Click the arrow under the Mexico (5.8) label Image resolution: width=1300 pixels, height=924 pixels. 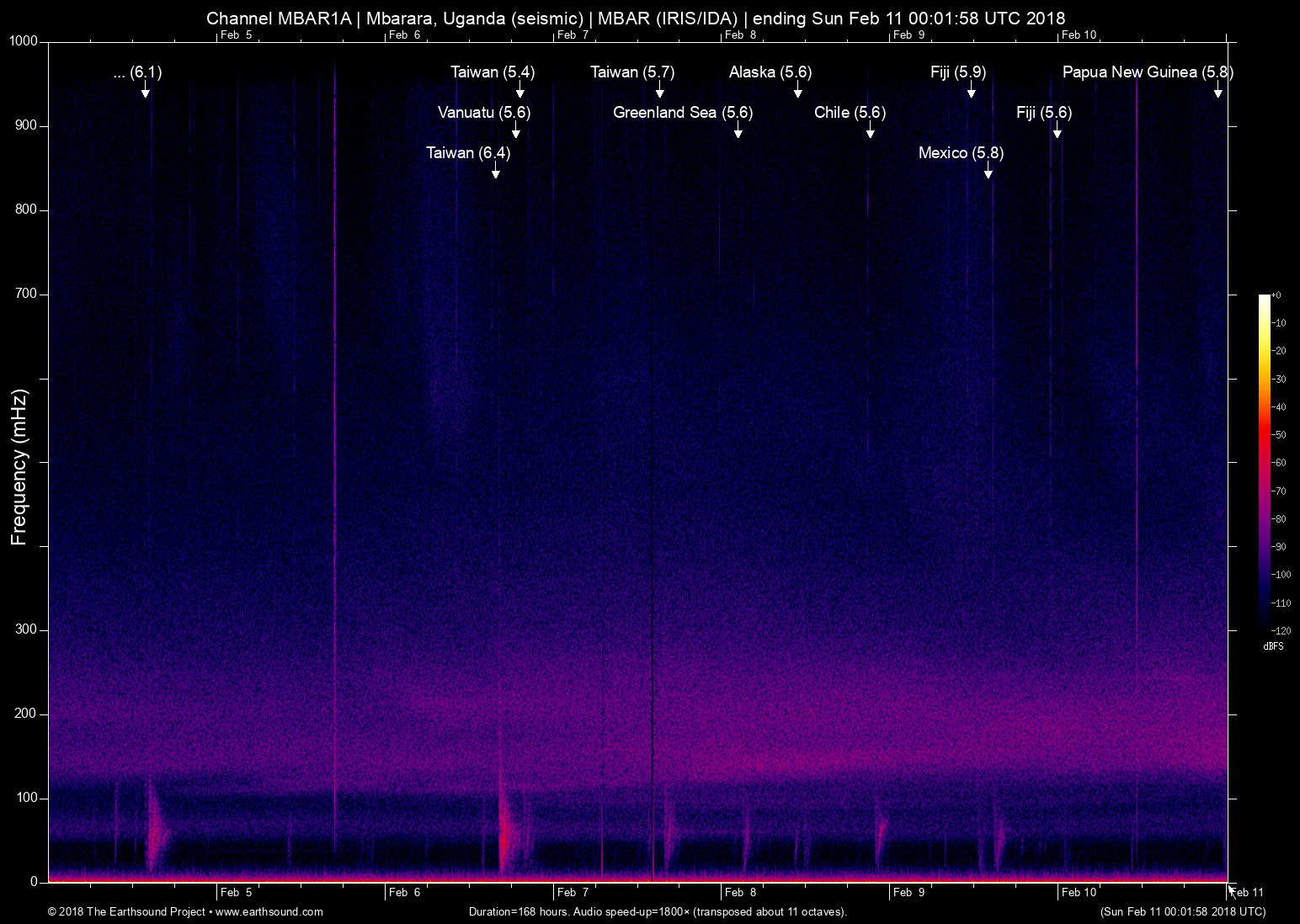[988, 172]
